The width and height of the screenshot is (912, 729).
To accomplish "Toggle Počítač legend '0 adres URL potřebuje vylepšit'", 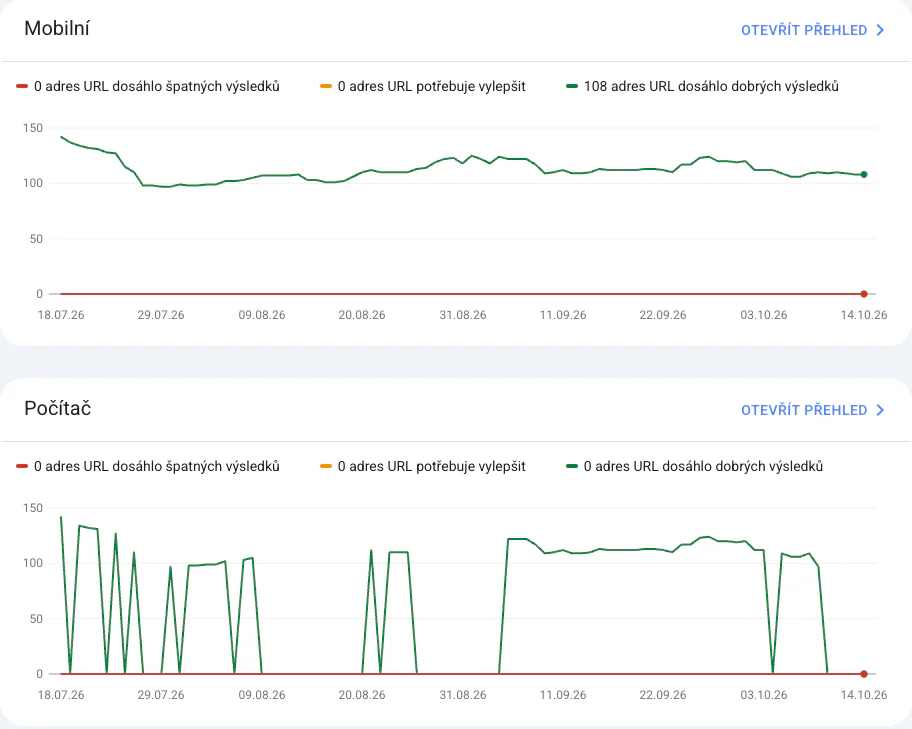I will [x=423, y=466].
